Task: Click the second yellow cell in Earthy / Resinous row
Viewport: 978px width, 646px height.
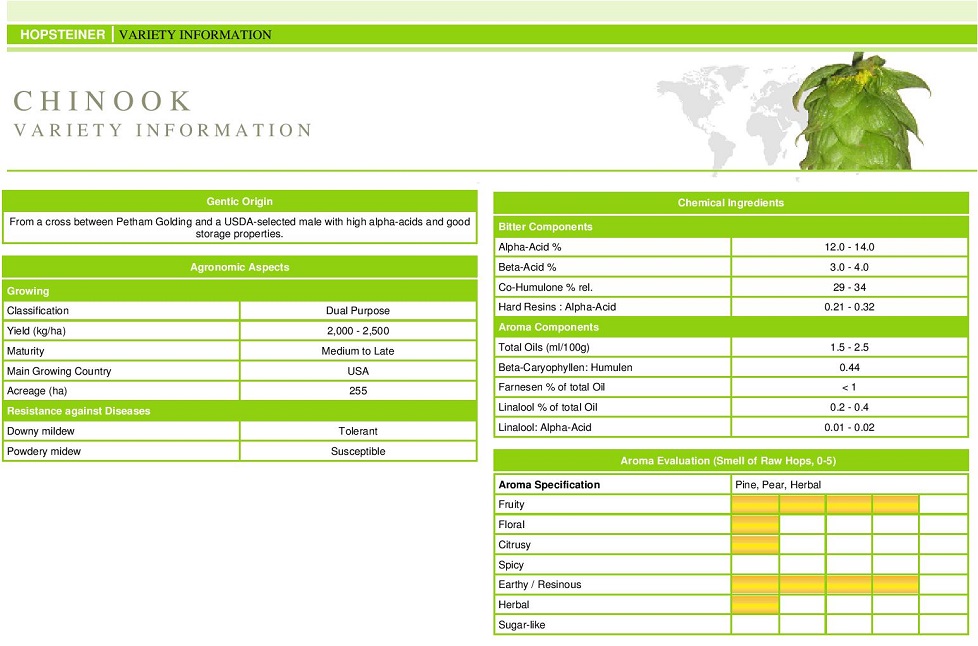Action: coord(802,584)
